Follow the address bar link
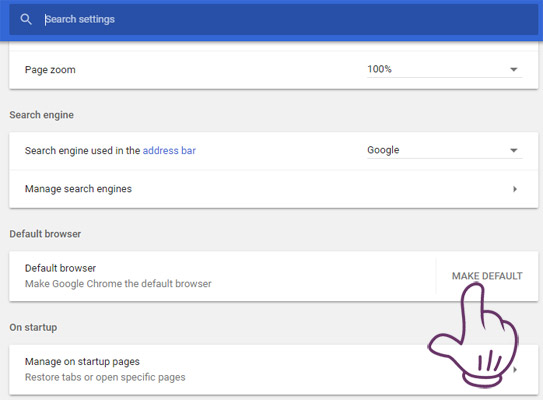This screenshot has height=400, width=543. 169,151
